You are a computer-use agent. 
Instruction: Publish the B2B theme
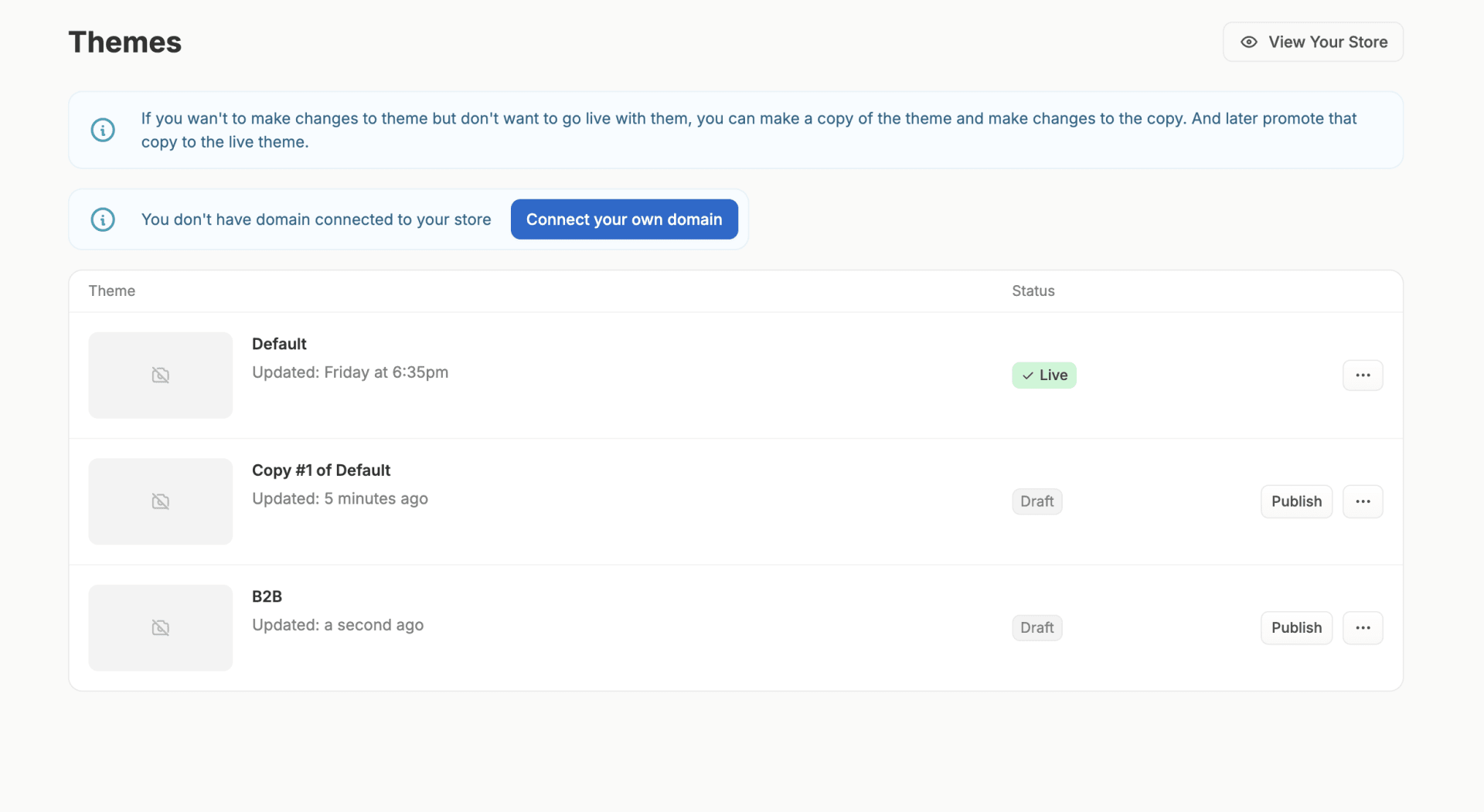tap(1296, 628)
